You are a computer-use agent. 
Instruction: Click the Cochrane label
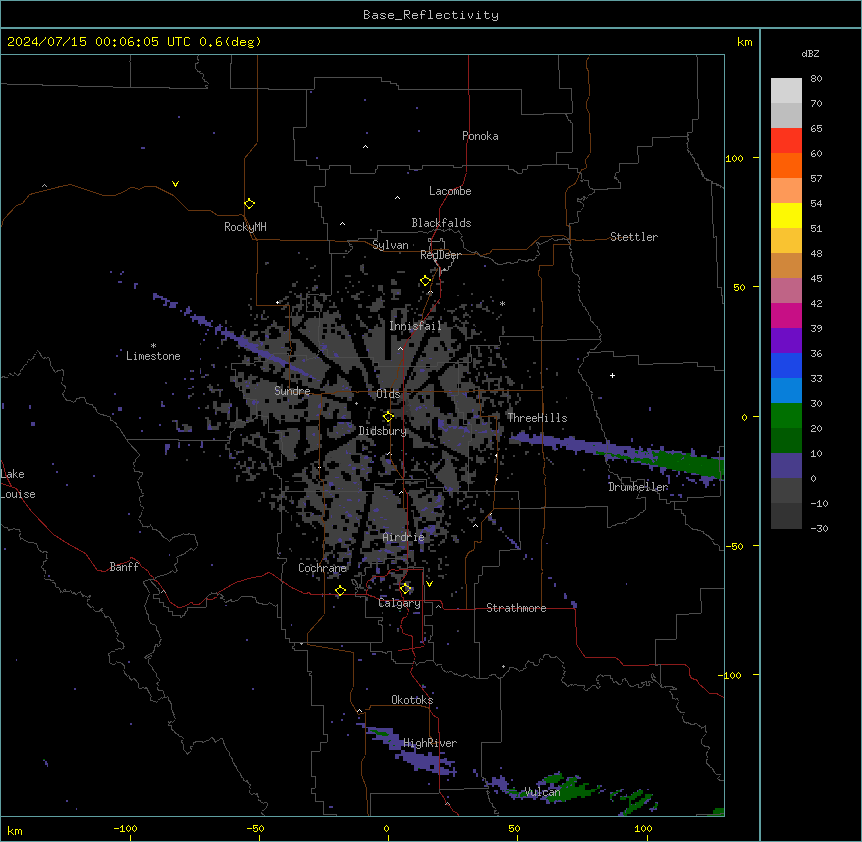322,568
